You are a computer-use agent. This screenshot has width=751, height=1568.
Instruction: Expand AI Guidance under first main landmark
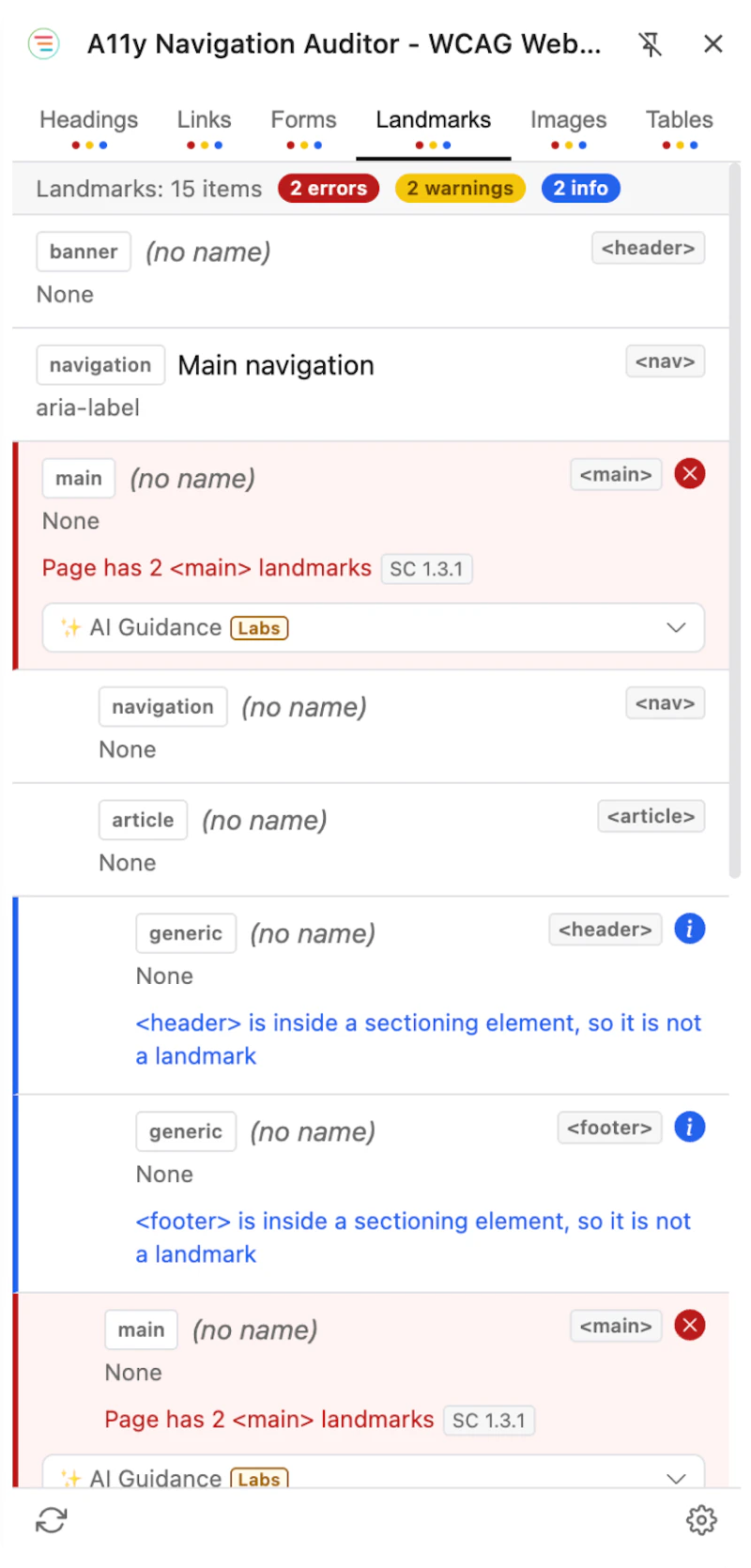pyautogui.click(x=374, y=627)
